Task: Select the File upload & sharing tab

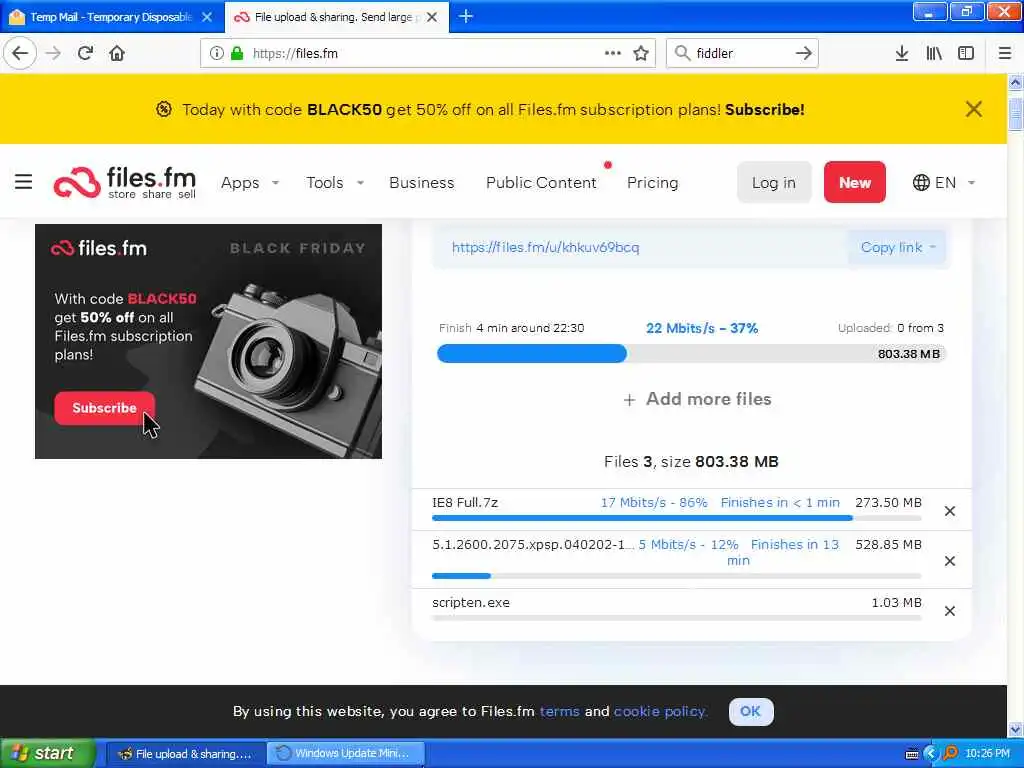Action: [x=337, y=17]
